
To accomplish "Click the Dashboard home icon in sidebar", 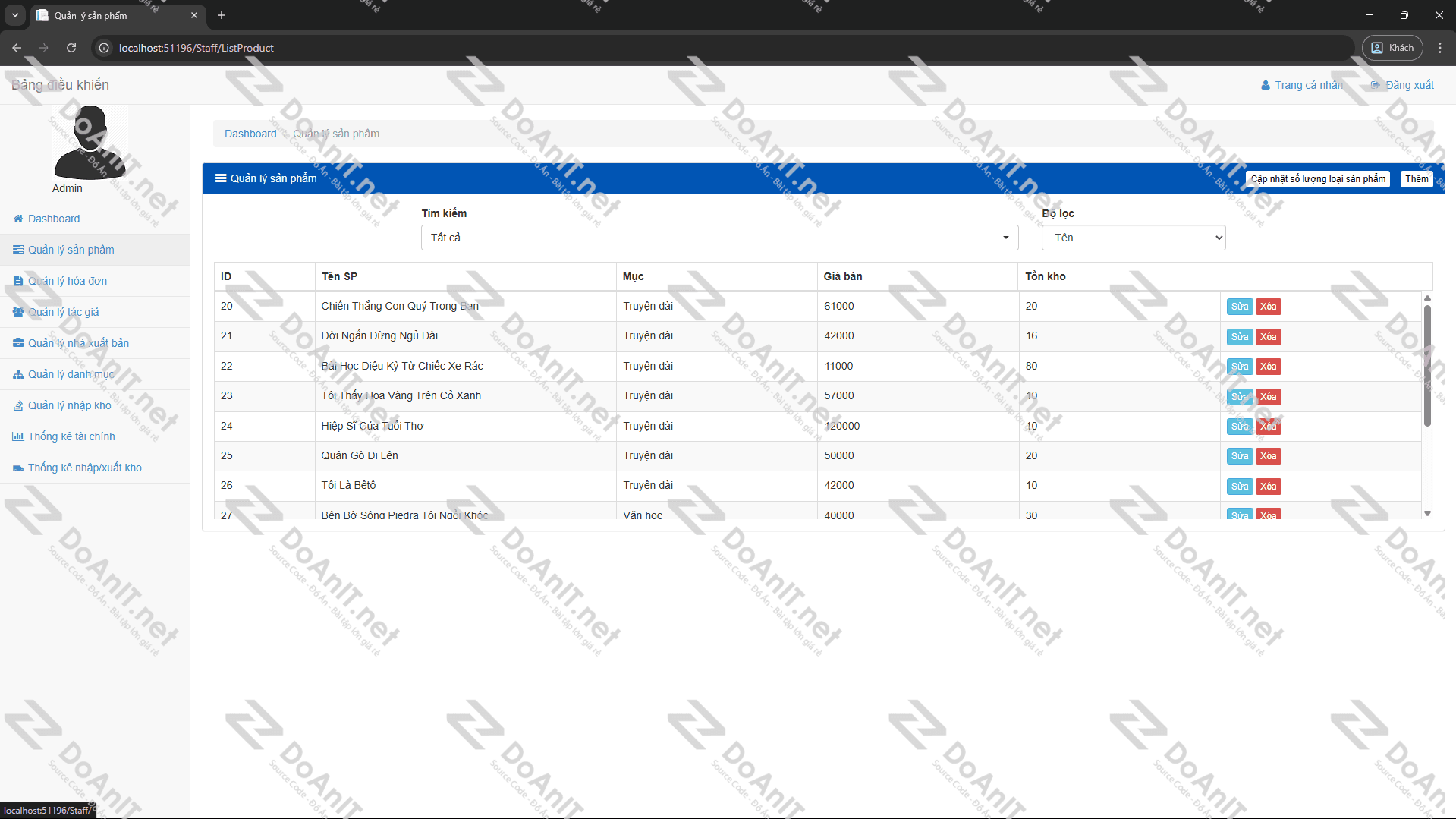I will click(x=18, y=219).
